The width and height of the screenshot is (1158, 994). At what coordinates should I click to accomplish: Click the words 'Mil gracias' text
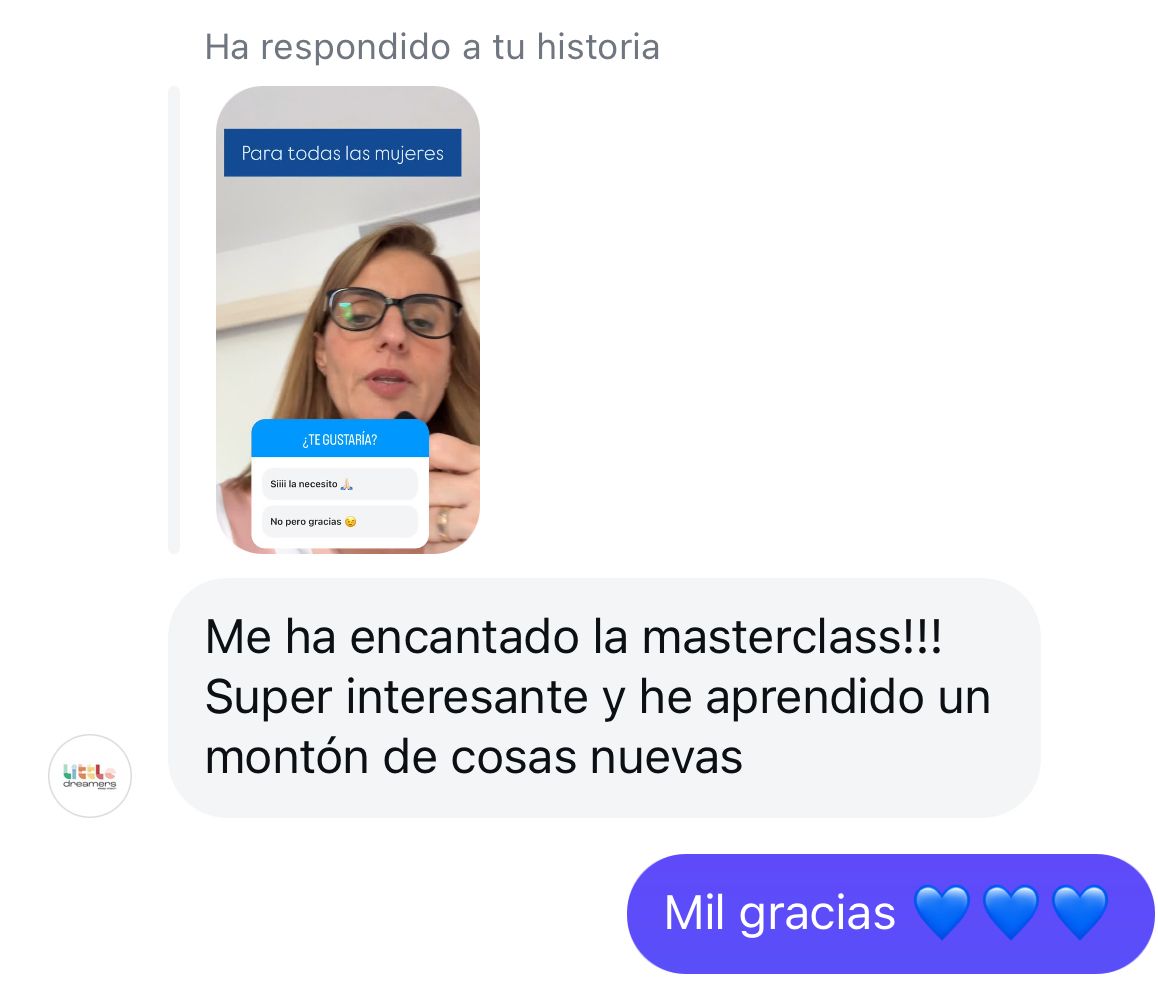tap(780, 914)
